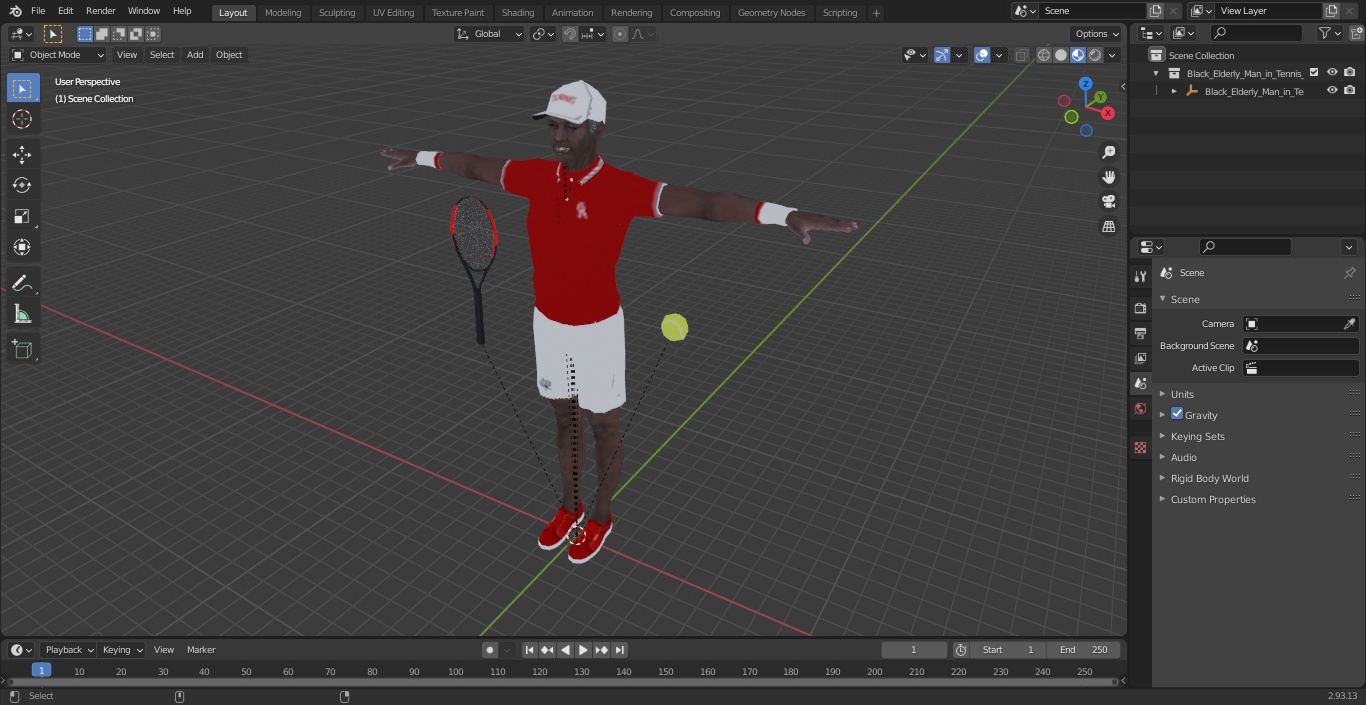
Task: Hide Black_Elderly_Man_in_Tennis collection with eye icon
Action: tap(1332, 73)
